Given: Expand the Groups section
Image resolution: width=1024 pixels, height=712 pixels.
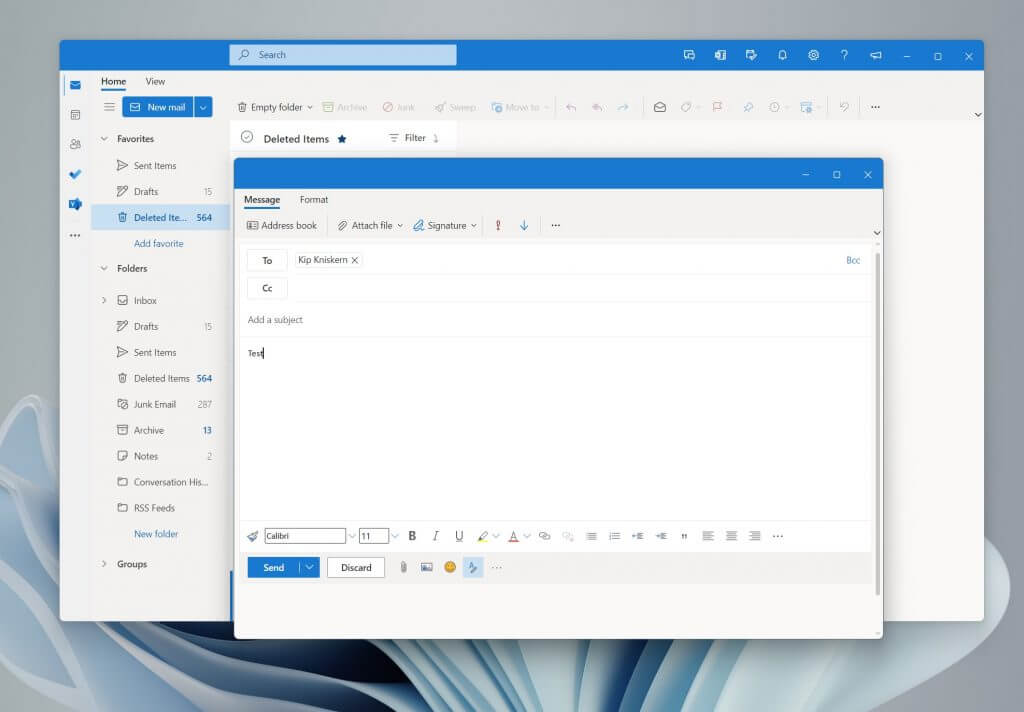Looking at the screenshot, I should [x=104, y=564].
